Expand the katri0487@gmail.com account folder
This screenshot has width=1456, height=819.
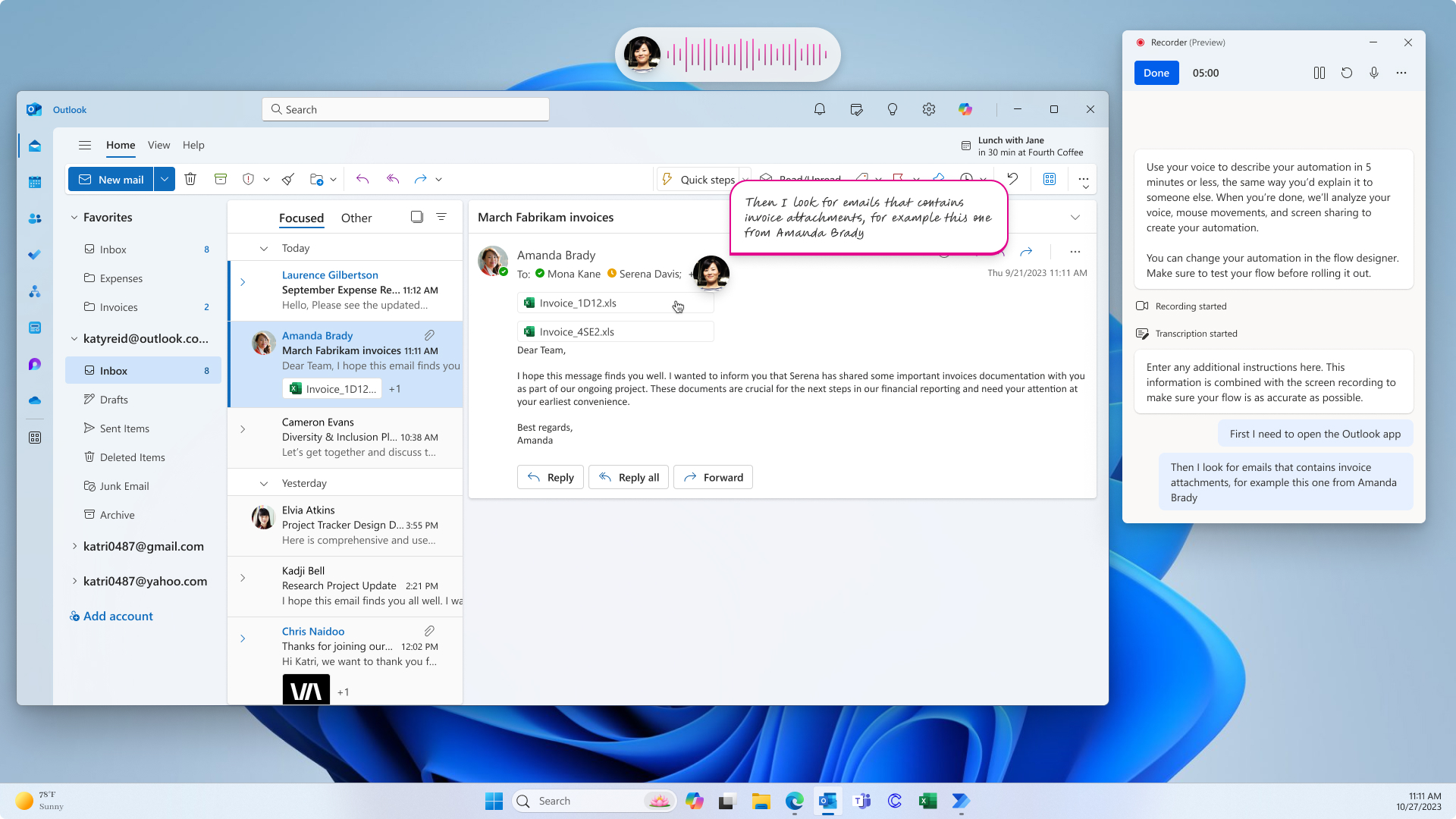(75, 546)
